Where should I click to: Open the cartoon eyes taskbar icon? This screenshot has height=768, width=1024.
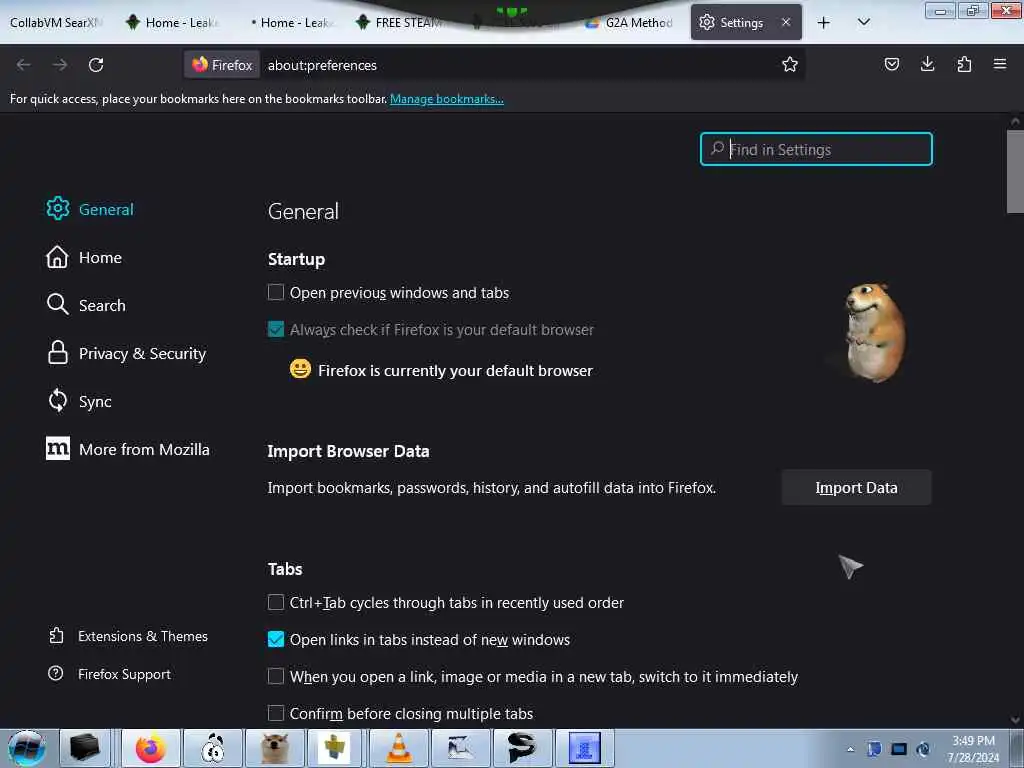pos(213,748)
